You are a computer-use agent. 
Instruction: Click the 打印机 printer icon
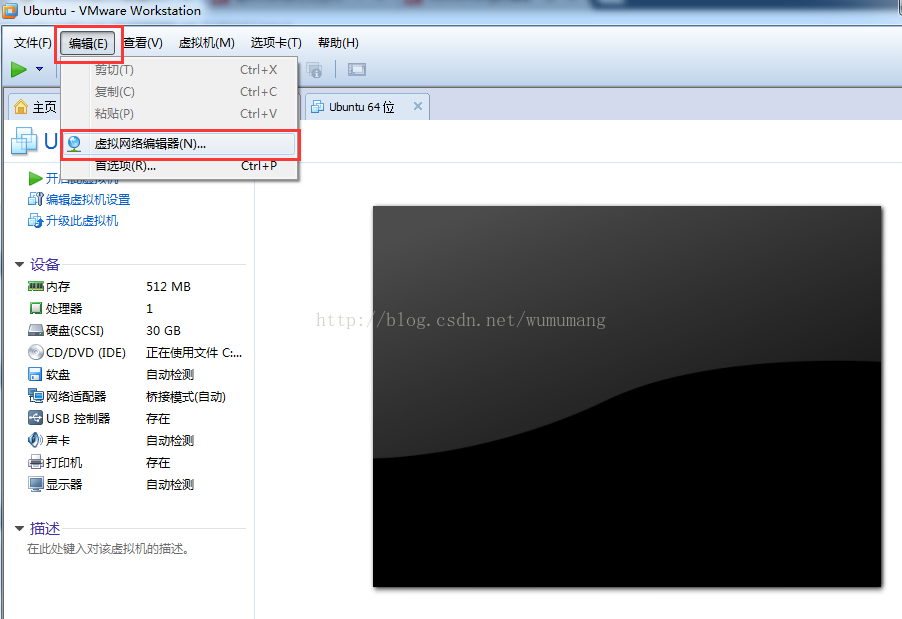36,462
